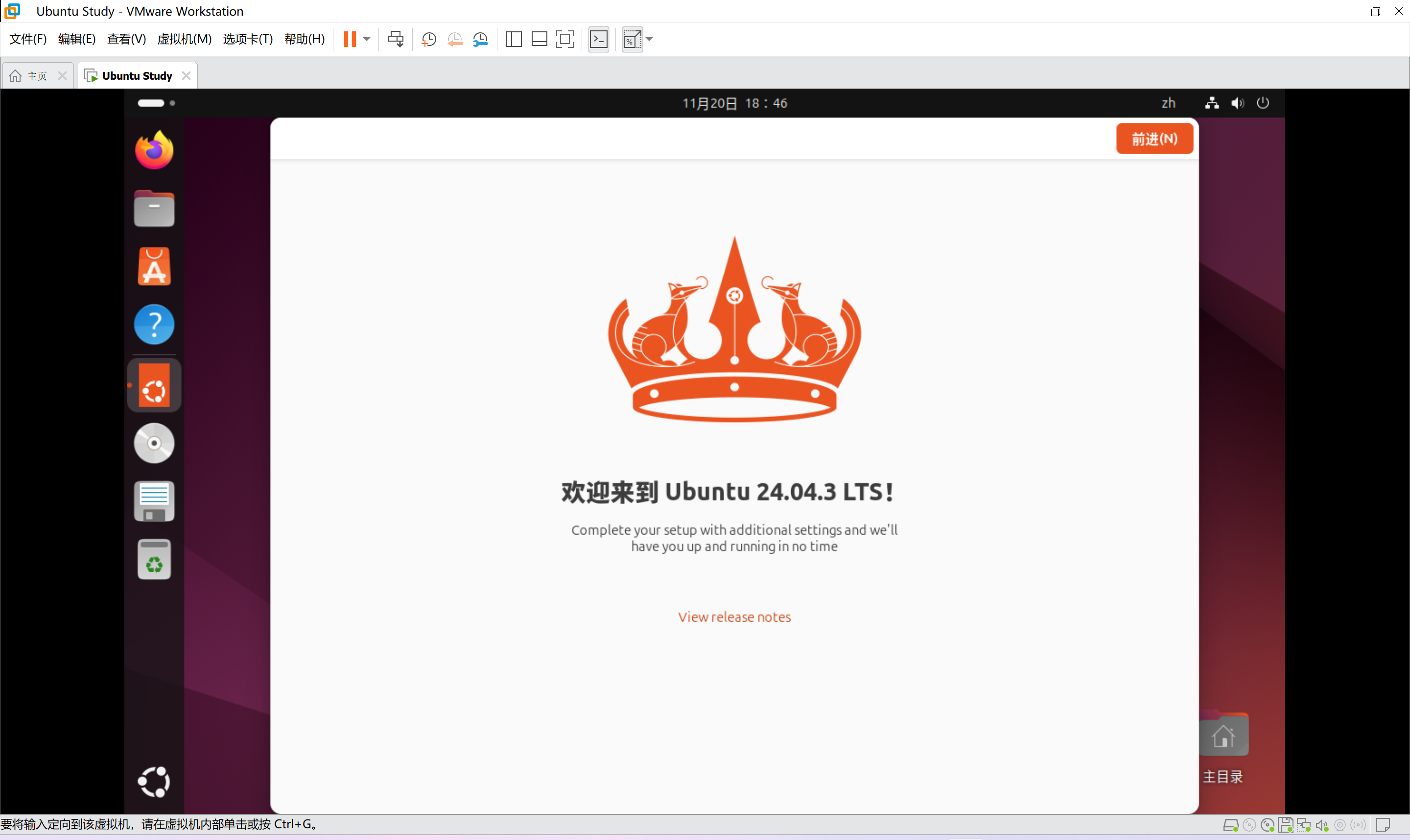Open Firefox from Ubuntu dock
The width and height of the screenshot is (1410, 840).
click(154, 151)
